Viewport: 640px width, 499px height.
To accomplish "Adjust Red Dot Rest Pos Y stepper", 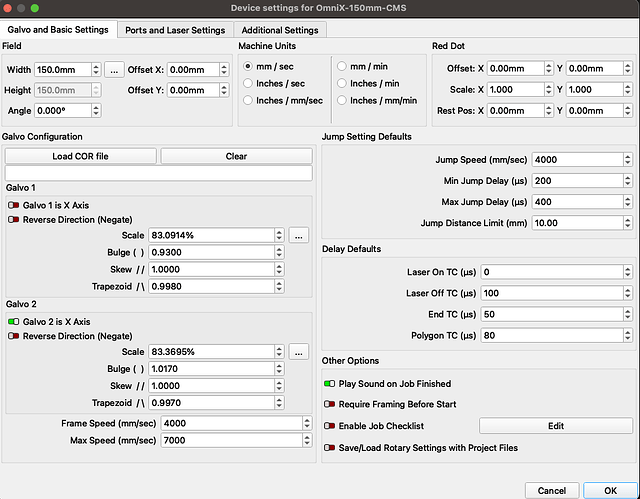I will click(628, 111).
